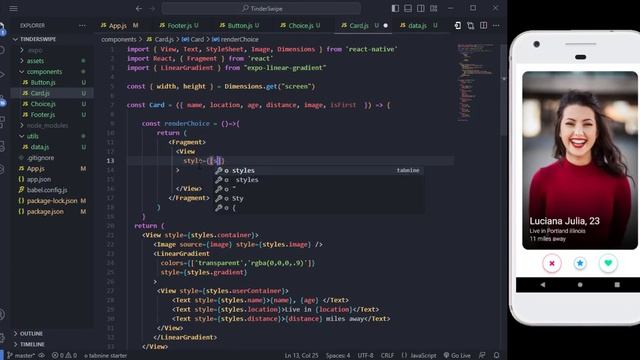Split the editor to the right

pyautogui.click(x=483, y=25)
